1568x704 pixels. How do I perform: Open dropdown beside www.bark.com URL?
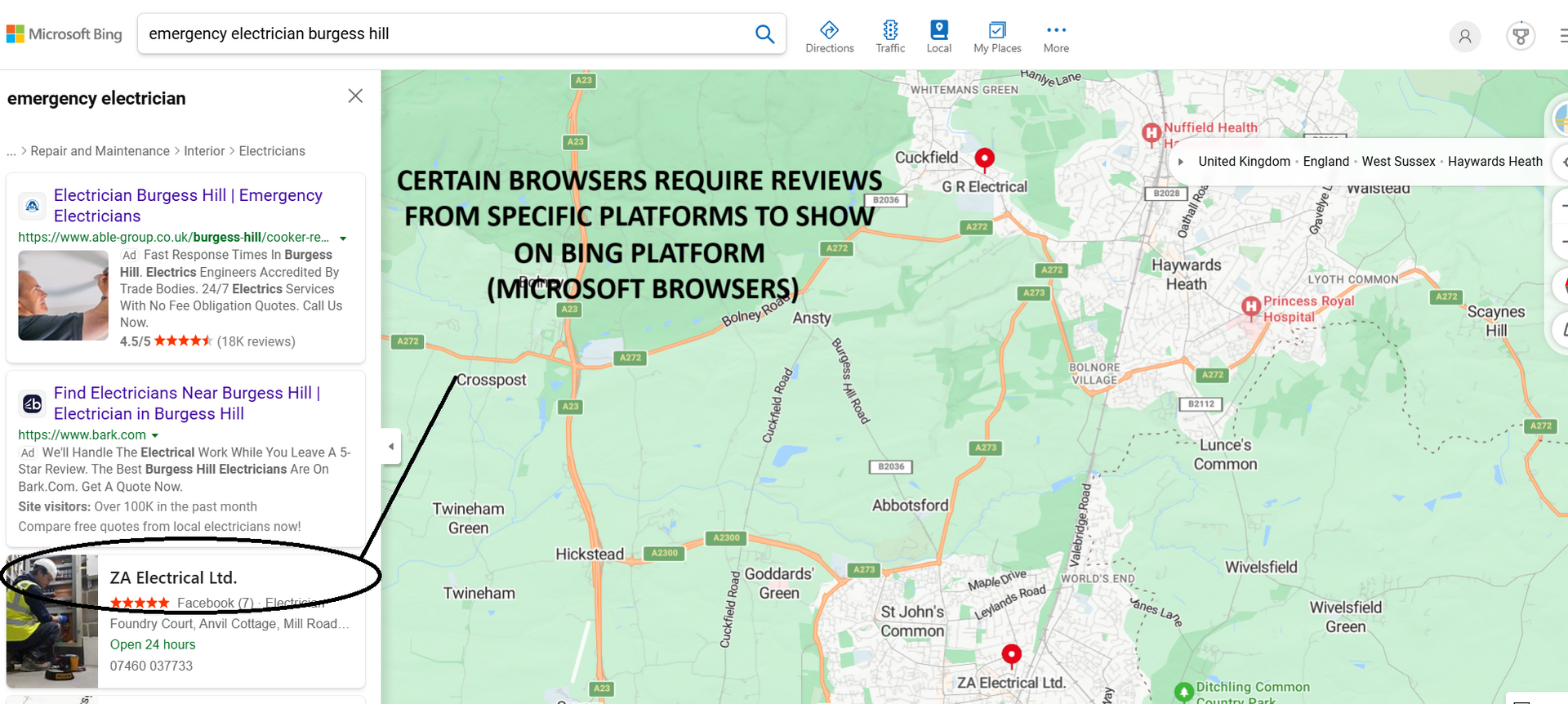coord(155,436)
